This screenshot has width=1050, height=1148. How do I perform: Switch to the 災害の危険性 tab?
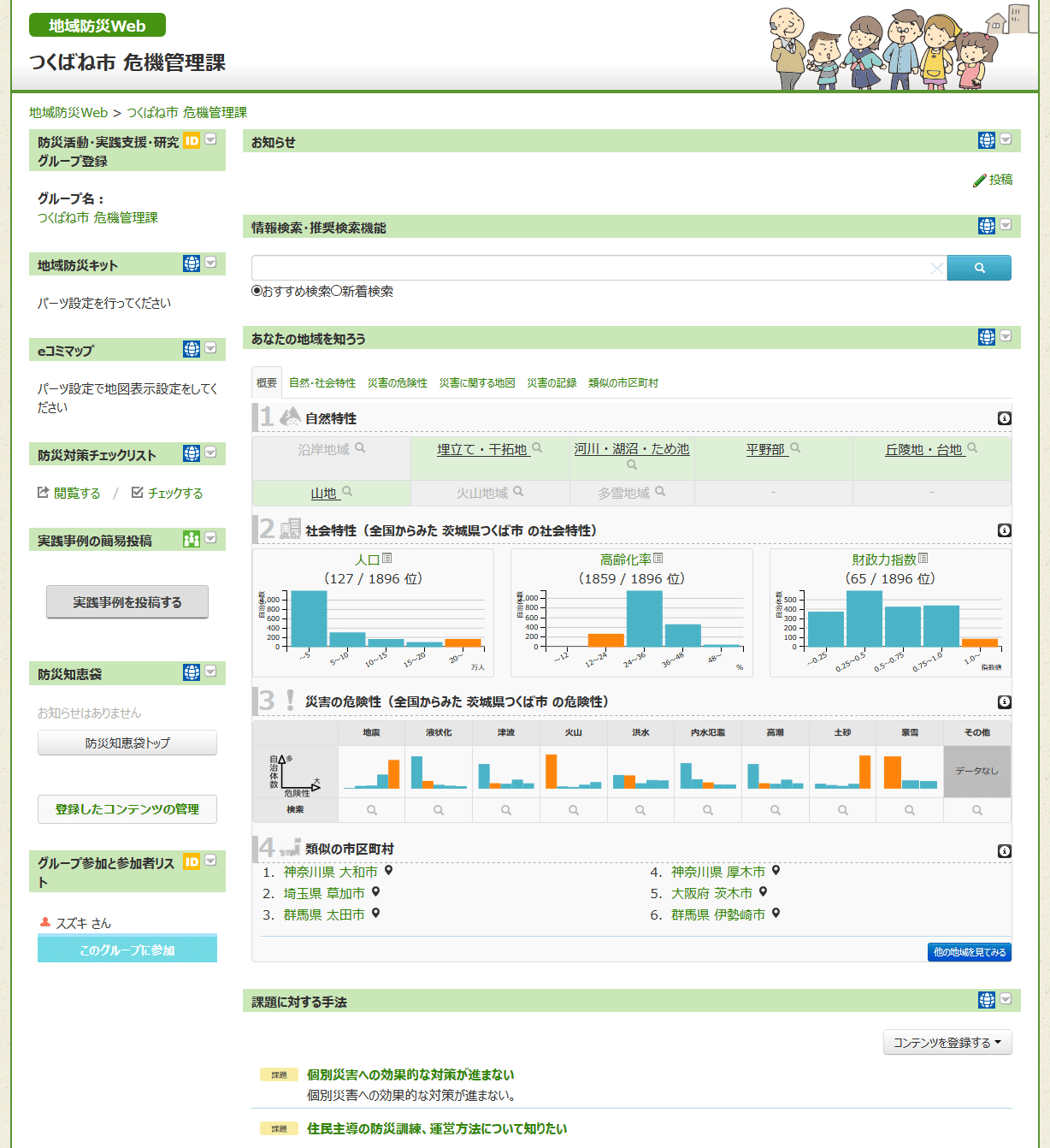pos(397,383)
